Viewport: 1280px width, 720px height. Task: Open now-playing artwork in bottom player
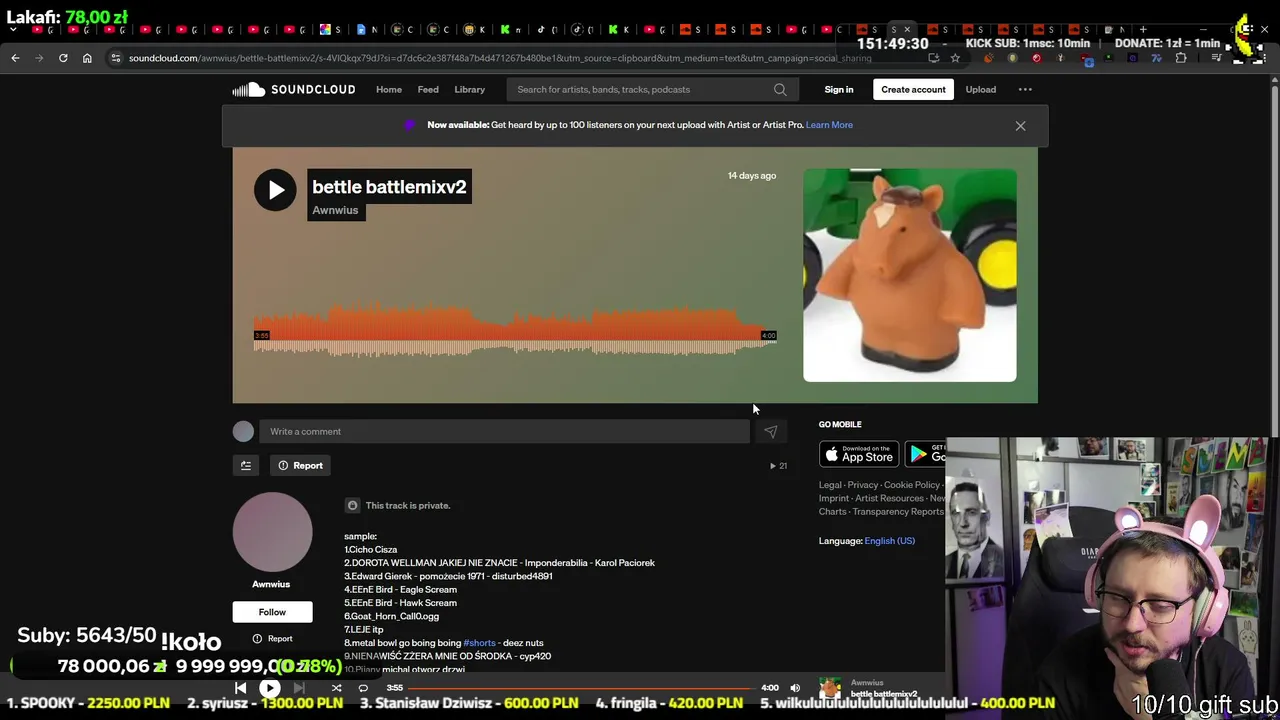(830, 688)
